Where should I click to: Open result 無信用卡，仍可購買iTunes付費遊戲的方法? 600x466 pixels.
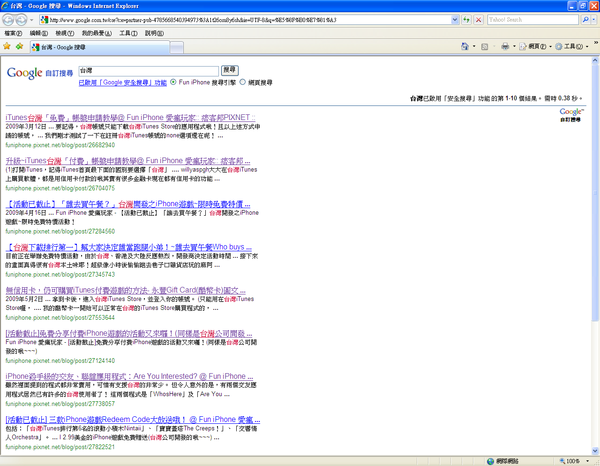(x=126, y=290)
